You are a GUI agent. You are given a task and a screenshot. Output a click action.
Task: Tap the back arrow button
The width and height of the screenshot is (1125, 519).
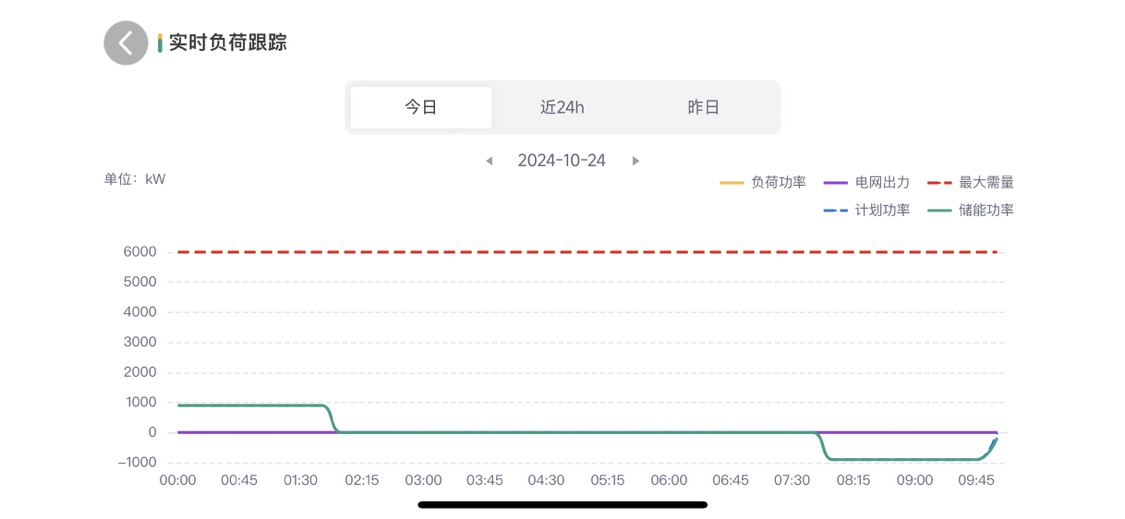126,43
